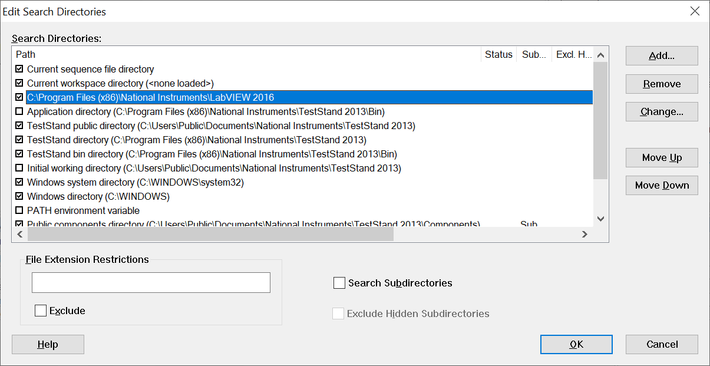Click the list's scroll down arrow
Viewport: 710px width, 366px height.
(x=600, y=218)
